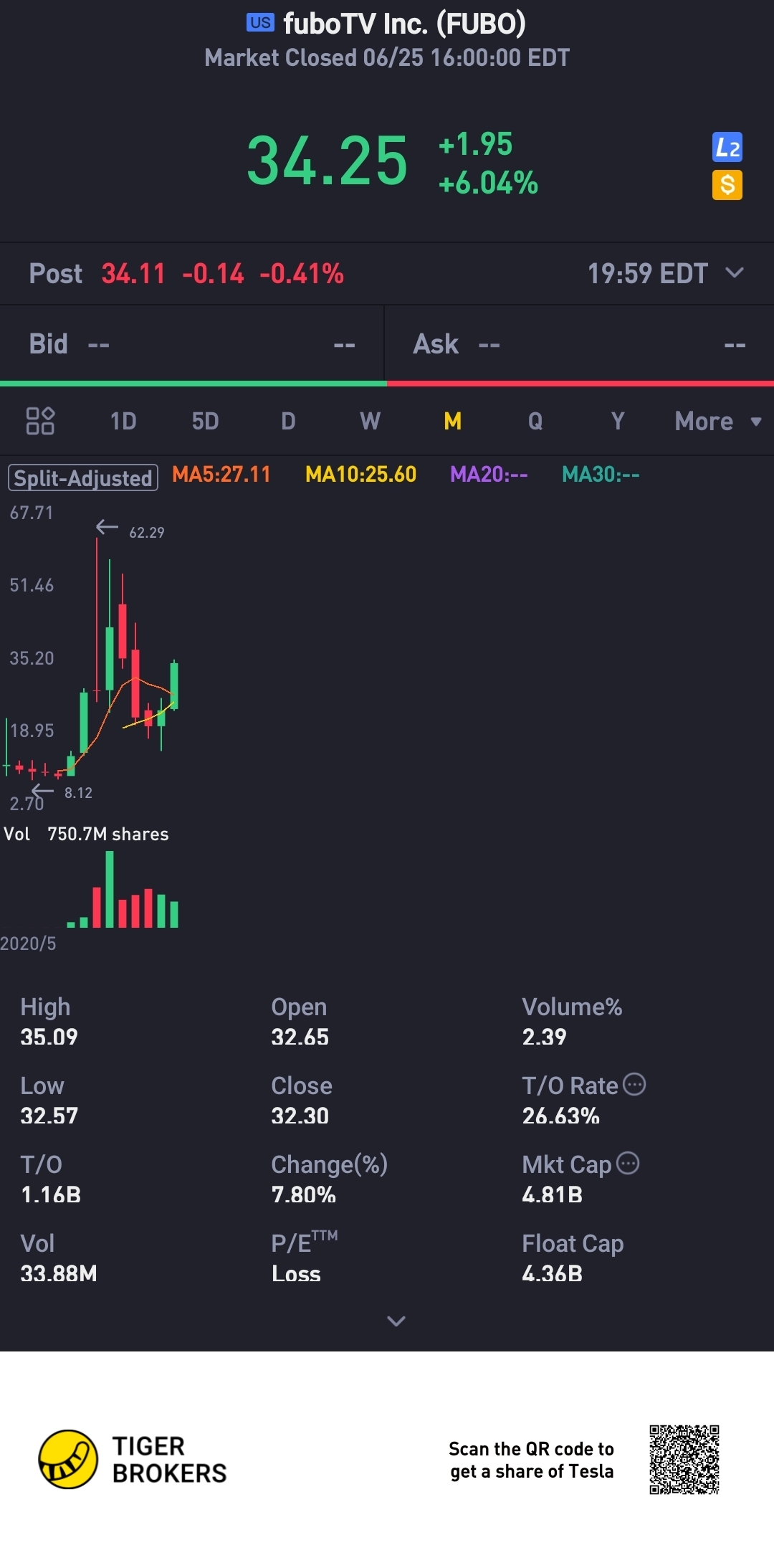This screenshot has width=774, height=1568.
Task: Tap the last price 34.25
Action: (328, 161)
